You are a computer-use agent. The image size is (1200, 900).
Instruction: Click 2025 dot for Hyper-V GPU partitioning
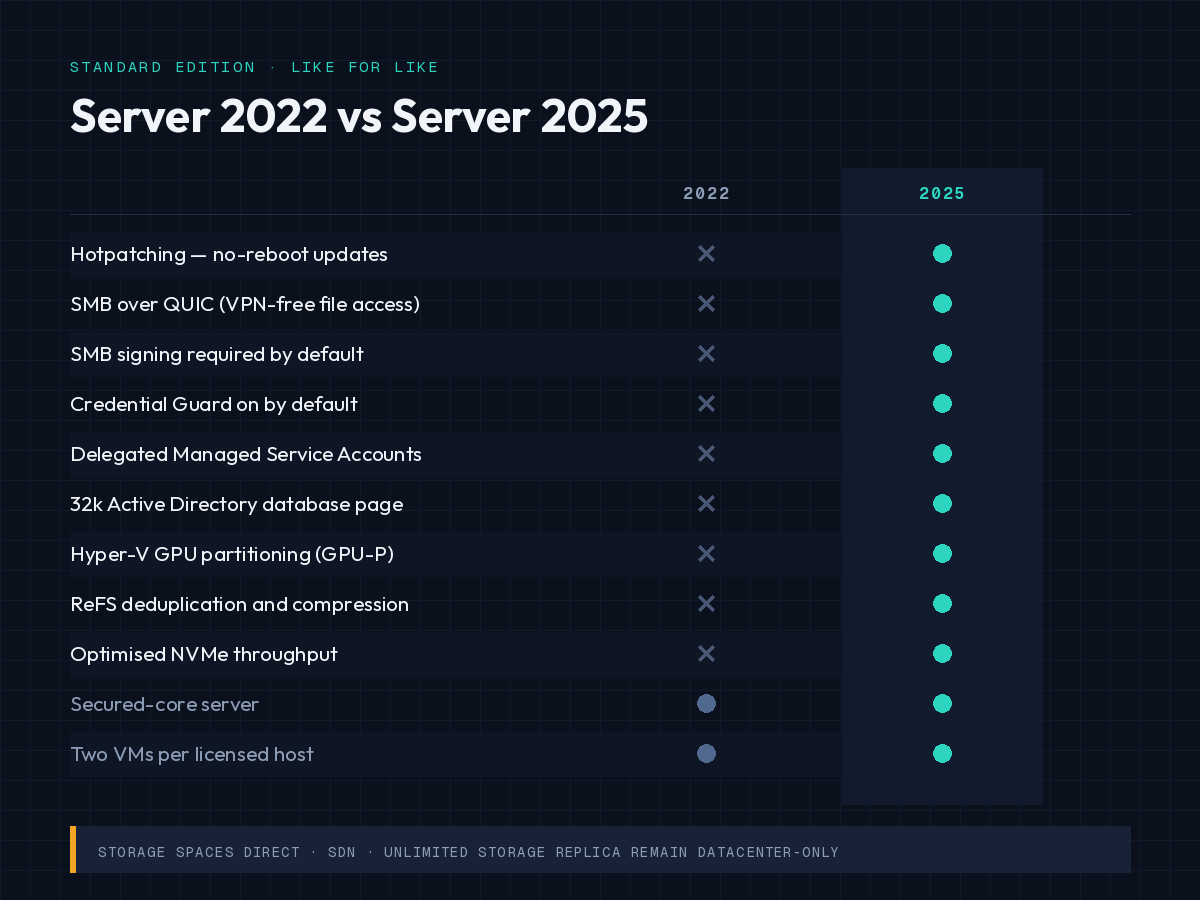(x=942, y=554)
